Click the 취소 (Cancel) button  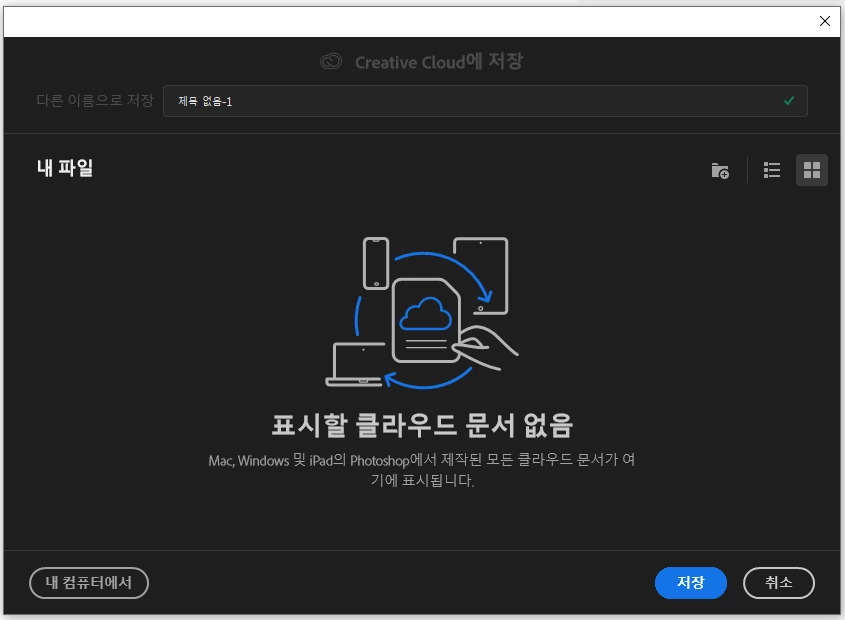point(779,583)
